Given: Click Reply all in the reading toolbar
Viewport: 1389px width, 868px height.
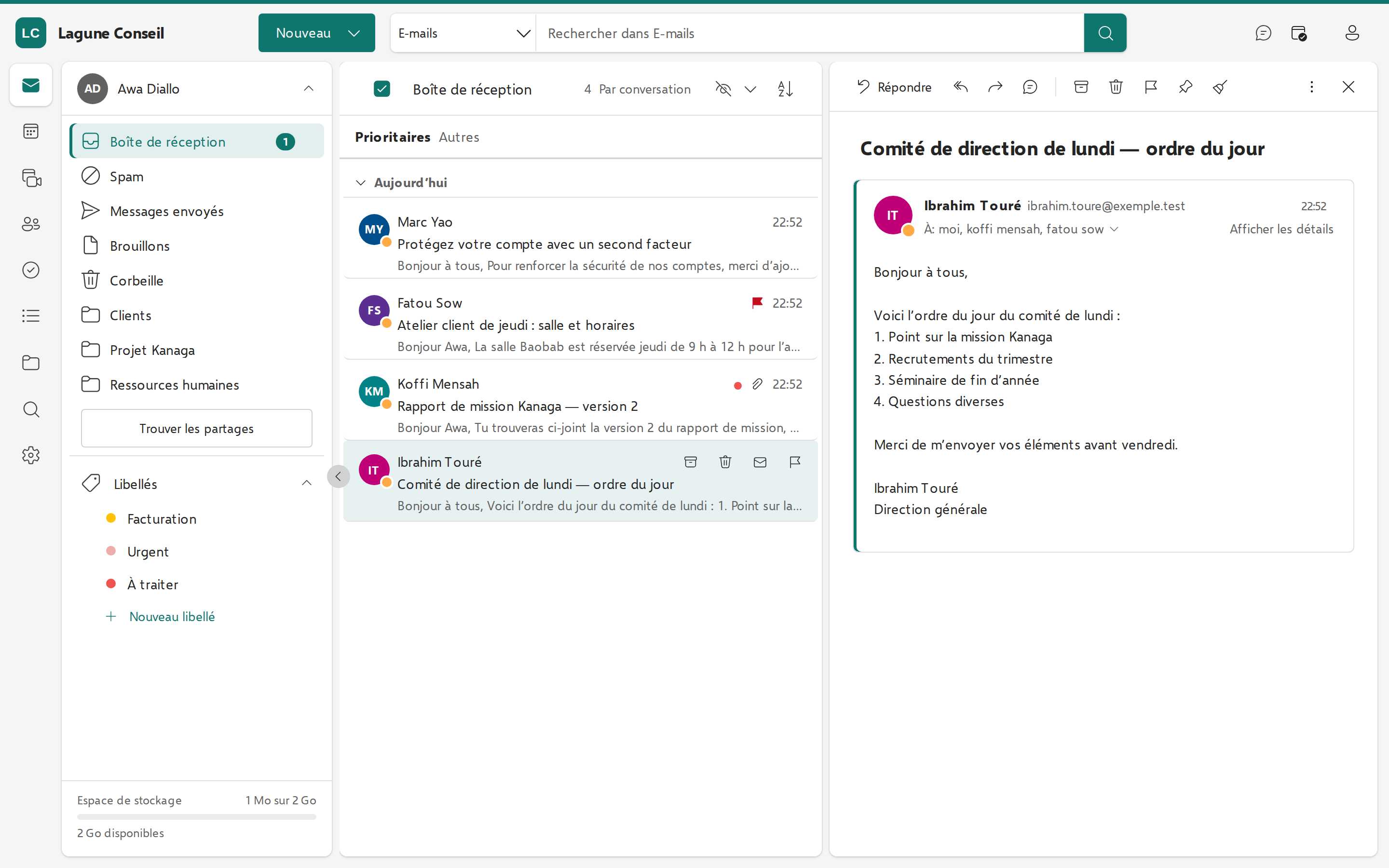Looking at the screenshot, I should pos(961,87).
